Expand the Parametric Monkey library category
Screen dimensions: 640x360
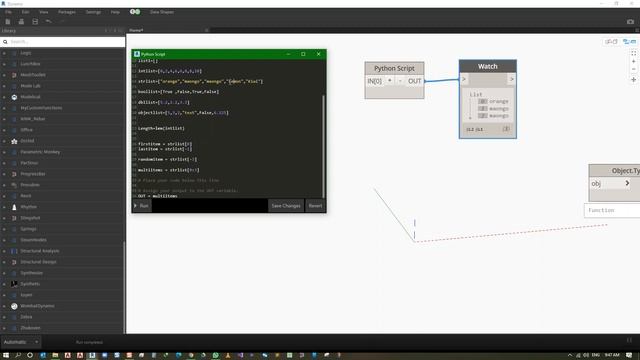tap(4, 152)
